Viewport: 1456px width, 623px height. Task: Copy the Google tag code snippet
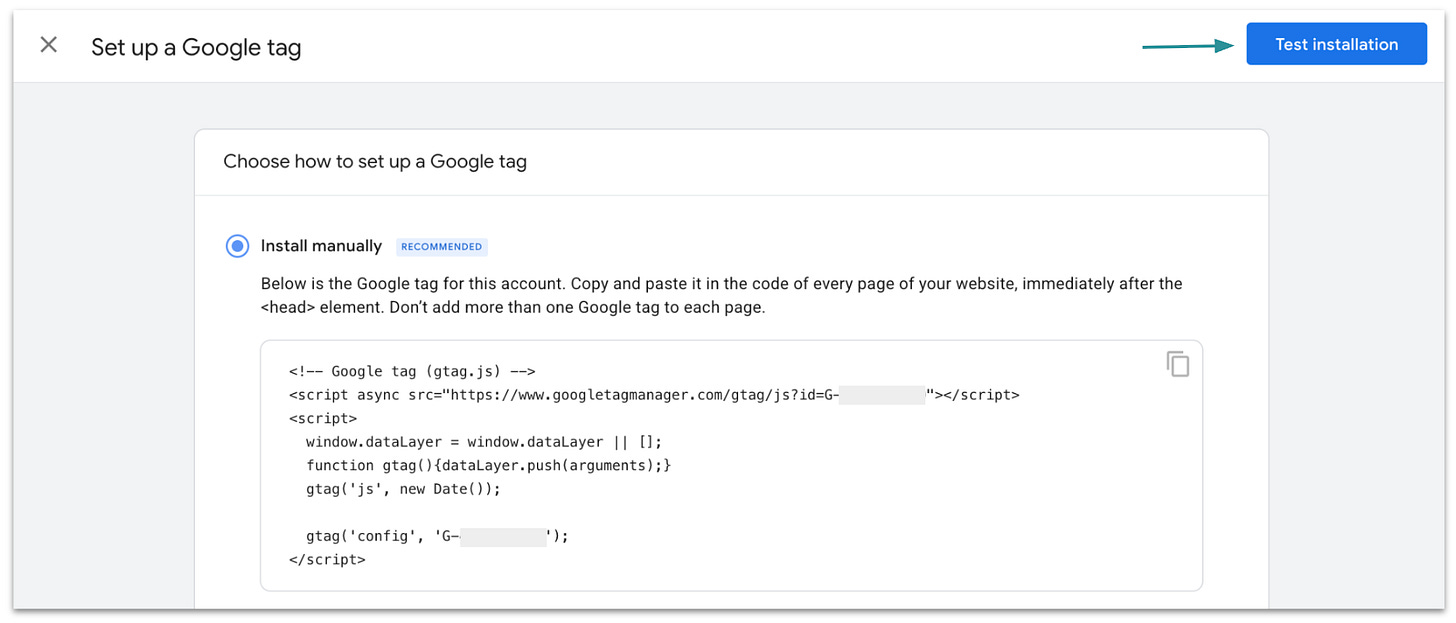(x=1178, y=364)
